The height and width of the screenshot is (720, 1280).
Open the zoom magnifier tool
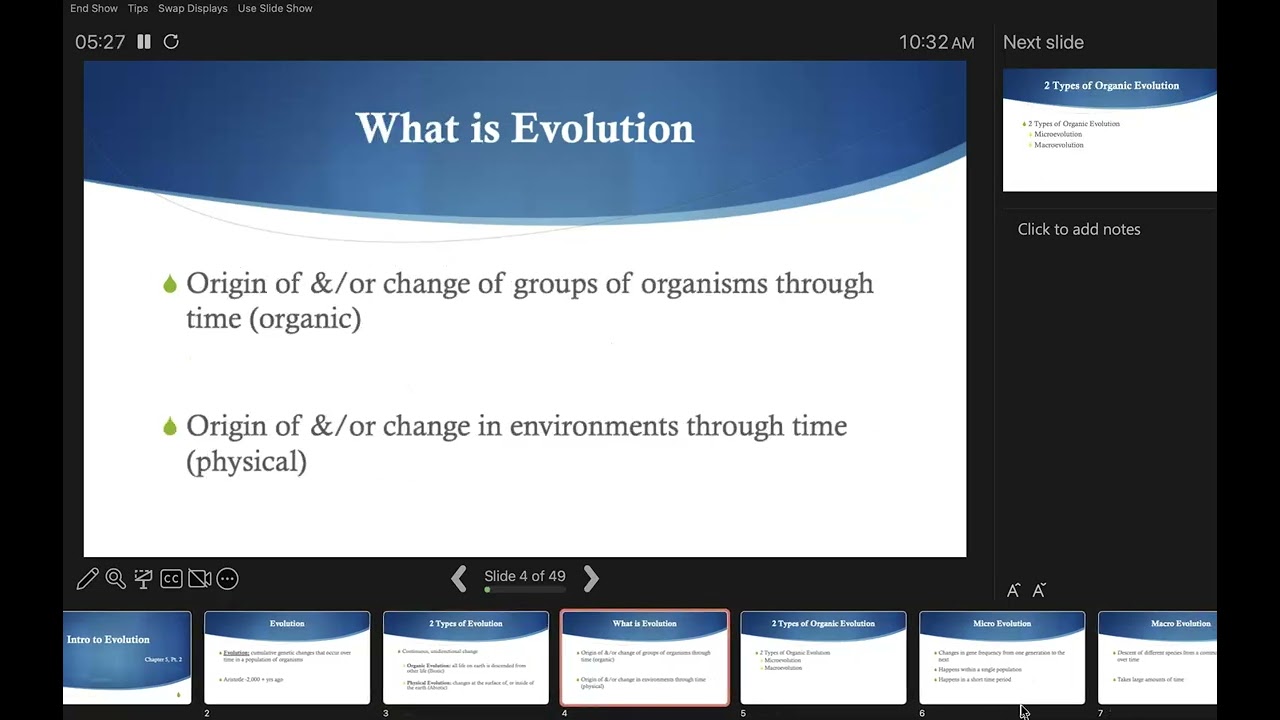pos(115,578)
